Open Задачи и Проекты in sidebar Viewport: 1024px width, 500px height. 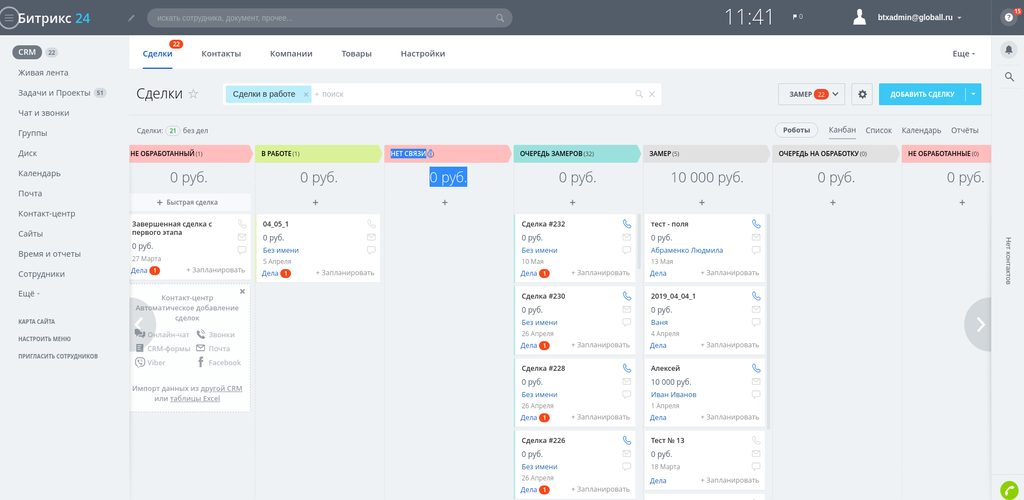(x=54, y=93)
